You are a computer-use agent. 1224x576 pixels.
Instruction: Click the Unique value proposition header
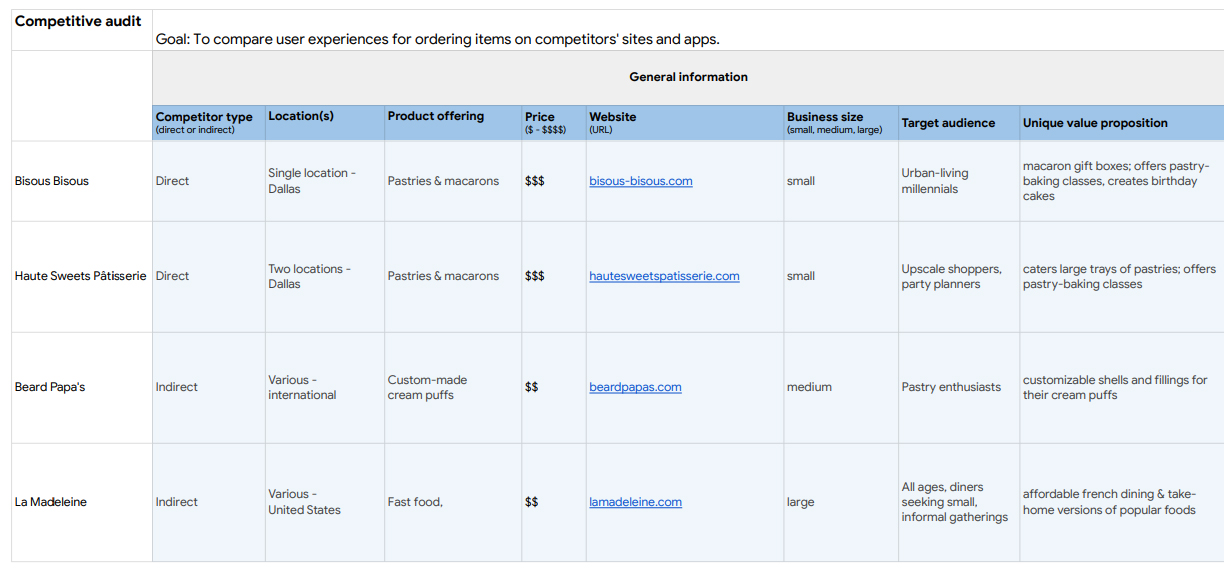[1095, 123]
